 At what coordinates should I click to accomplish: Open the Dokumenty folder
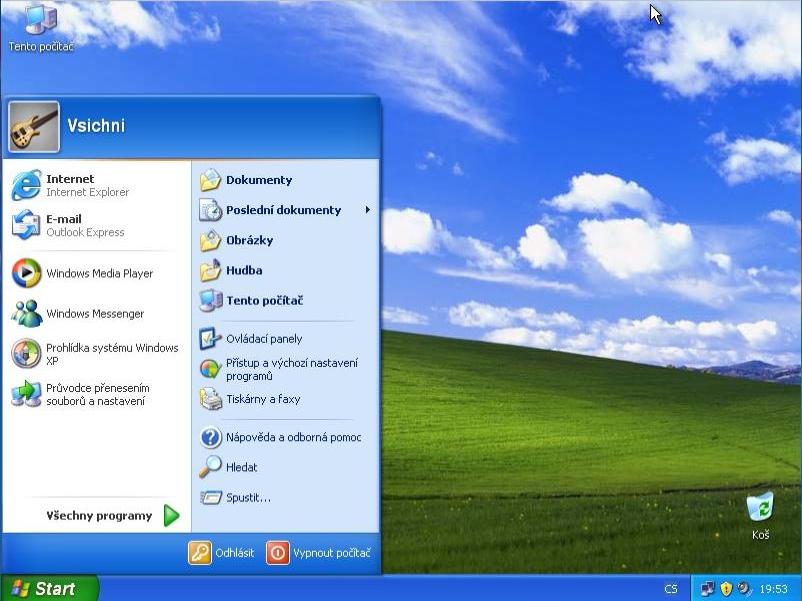(x=286, y=180)
